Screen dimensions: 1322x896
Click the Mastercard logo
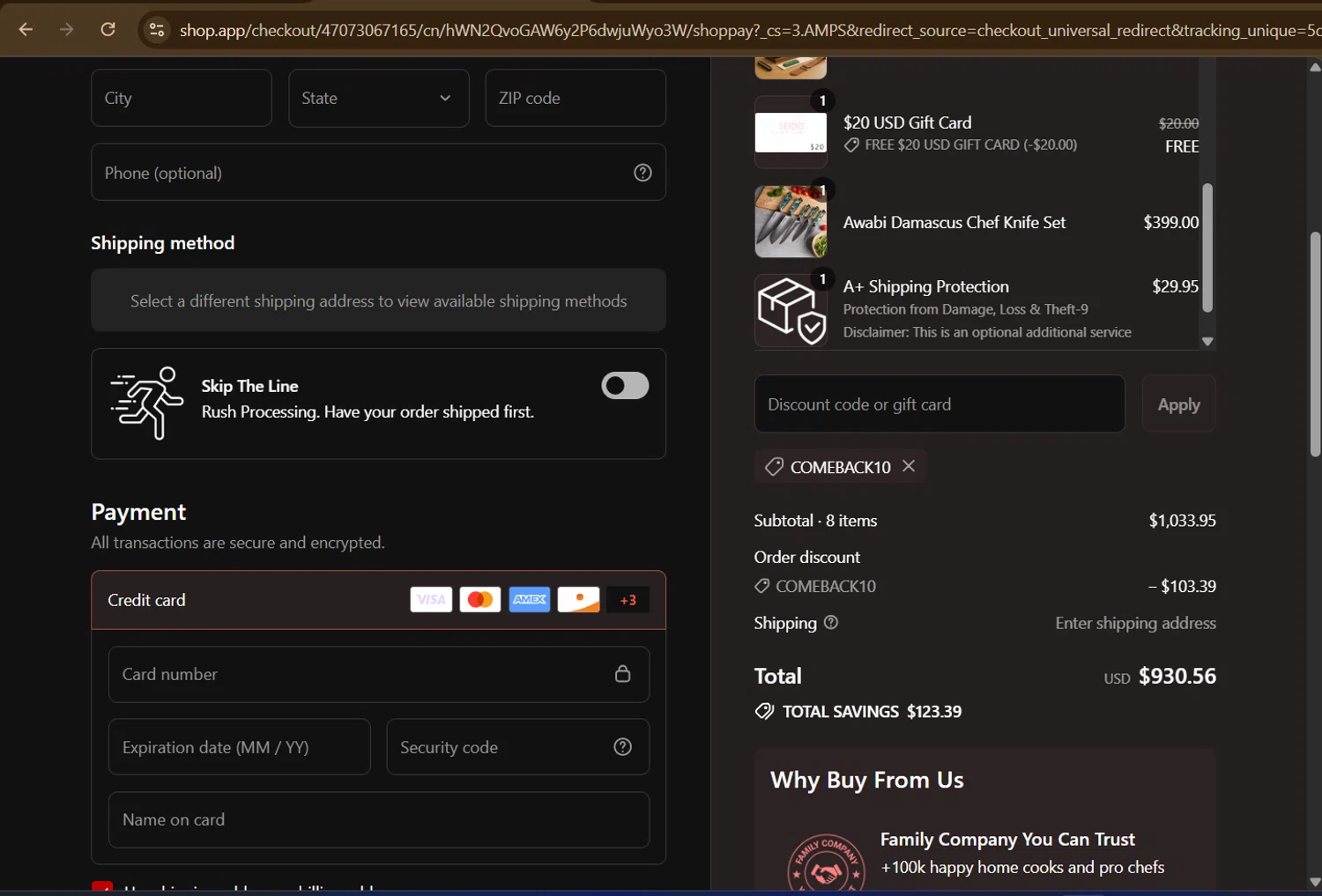click(x=480, y=599)
